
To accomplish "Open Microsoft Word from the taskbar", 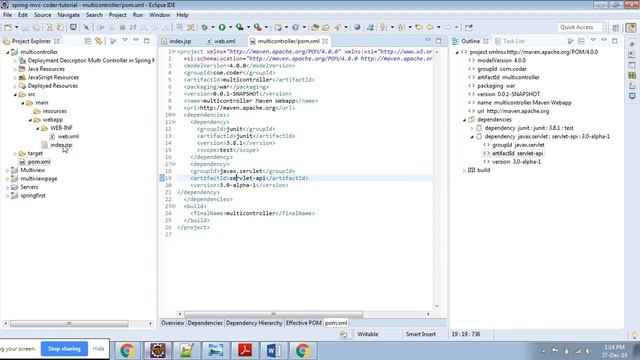I will coord(273,350).
